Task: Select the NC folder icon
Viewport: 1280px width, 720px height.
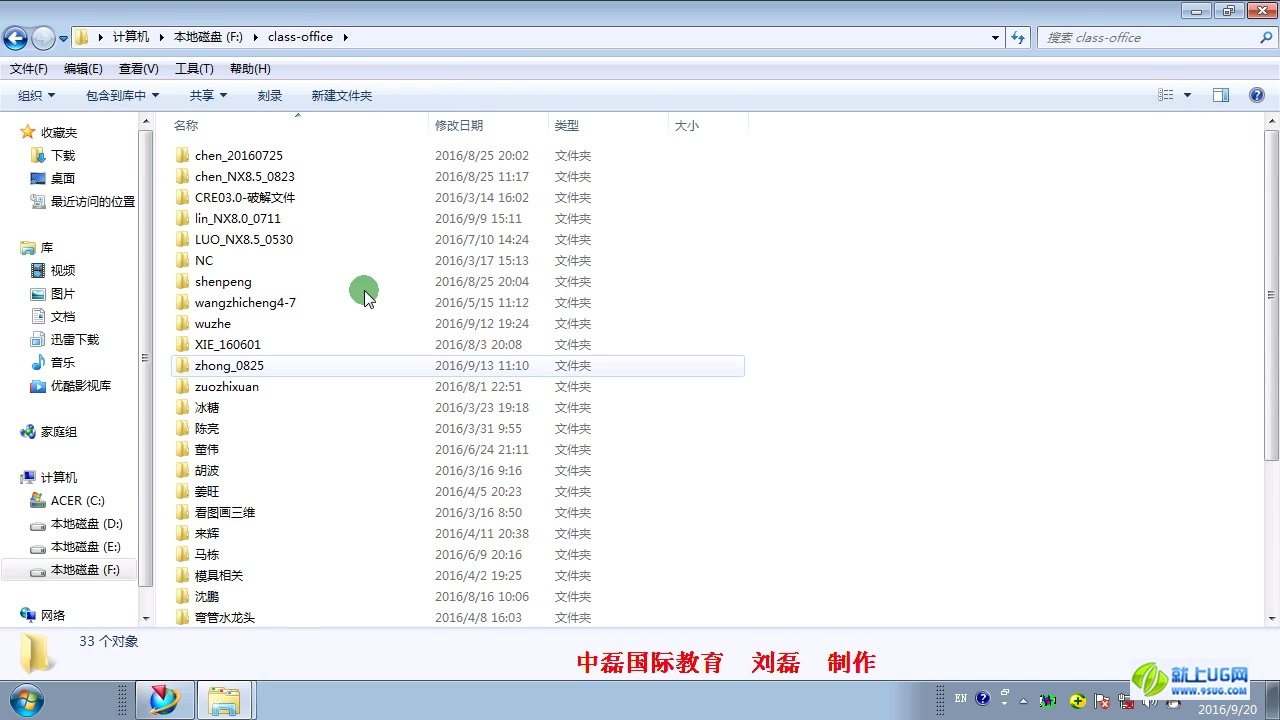Action: pyautogui.click(x=182, y=261)
